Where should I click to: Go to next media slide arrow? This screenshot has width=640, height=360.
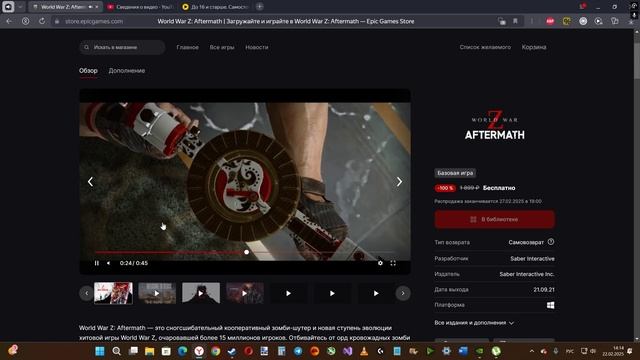pos(399,182)
